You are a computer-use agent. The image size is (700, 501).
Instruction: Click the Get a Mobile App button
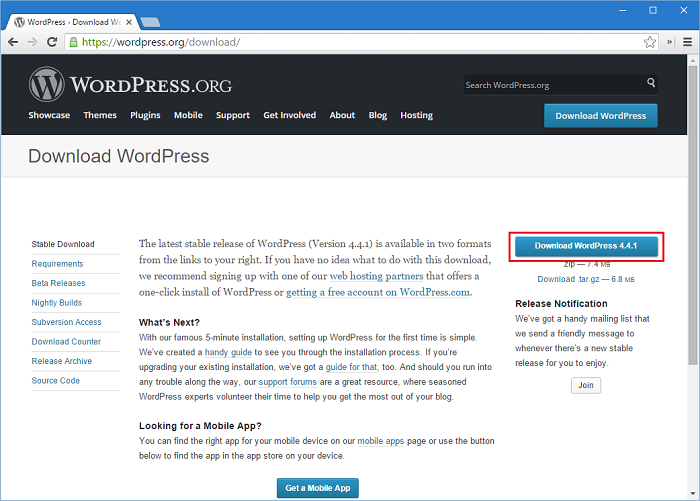click(317, 488)
